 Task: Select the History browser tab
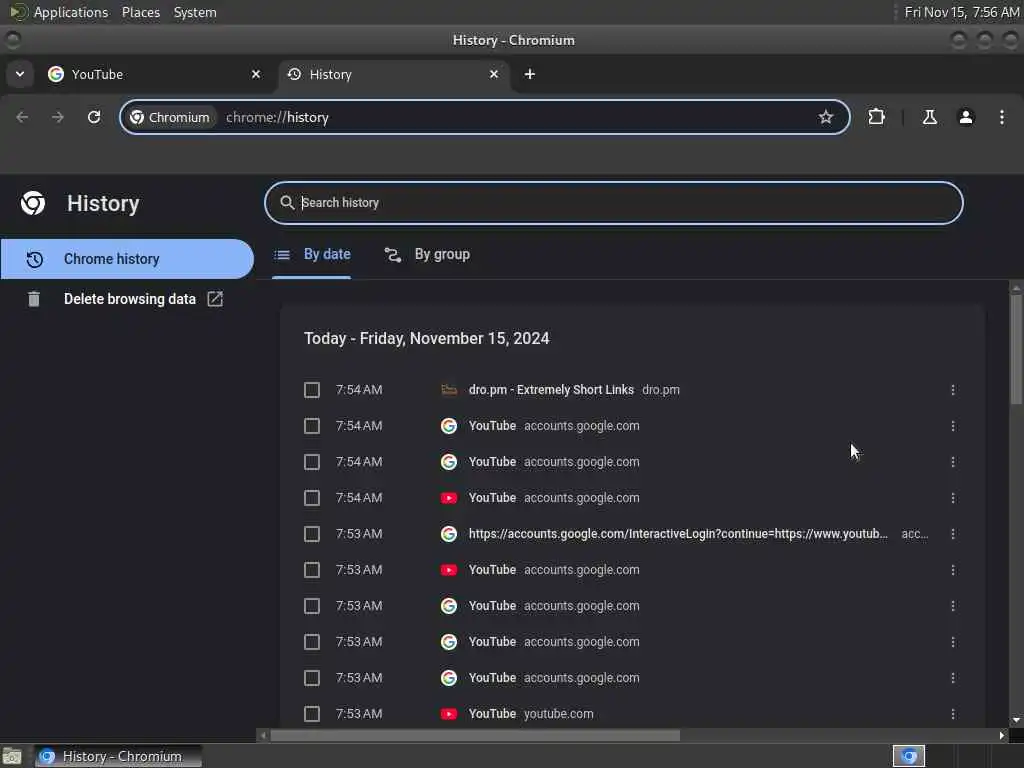pos(393,74)
